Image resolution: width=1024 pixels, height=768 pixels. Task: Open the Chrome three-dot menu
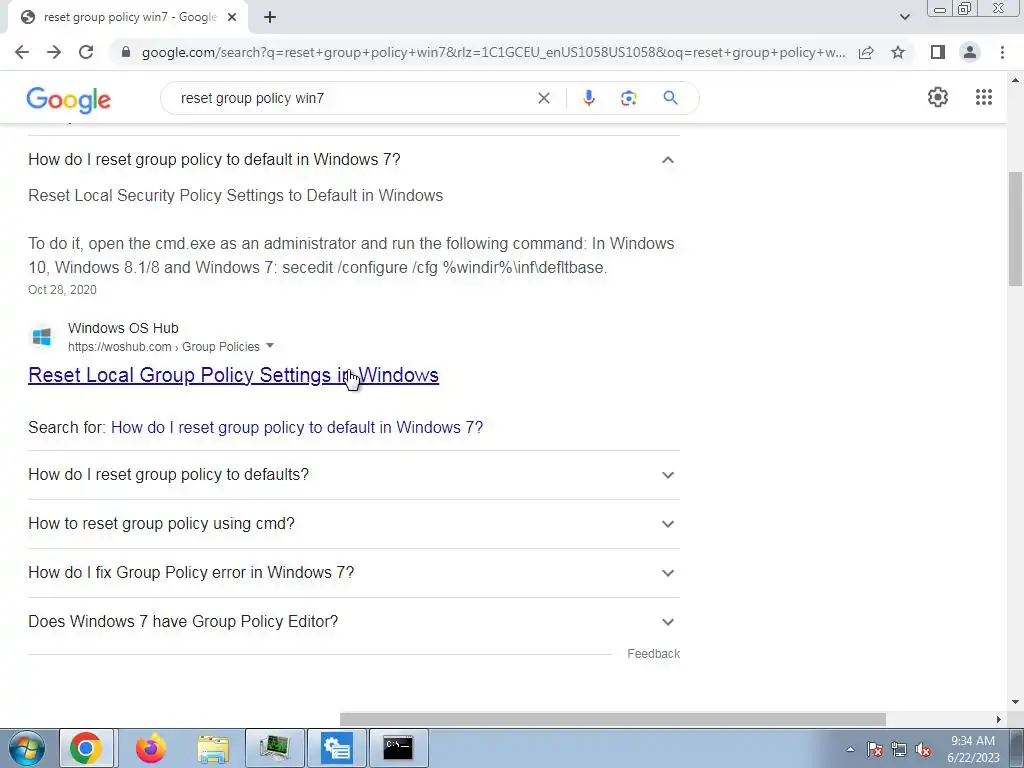pos(1002,52)
